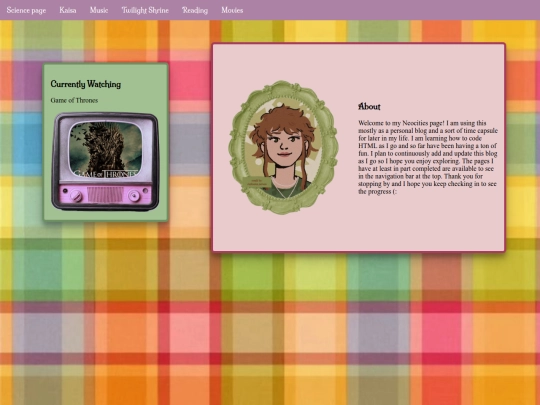Click the Welcome paragraph in About box

(428, 157)
